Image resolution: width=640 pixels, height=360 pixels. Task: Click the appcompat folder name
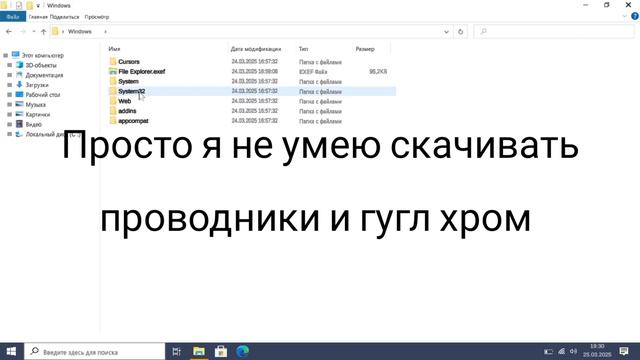(133, 121)
